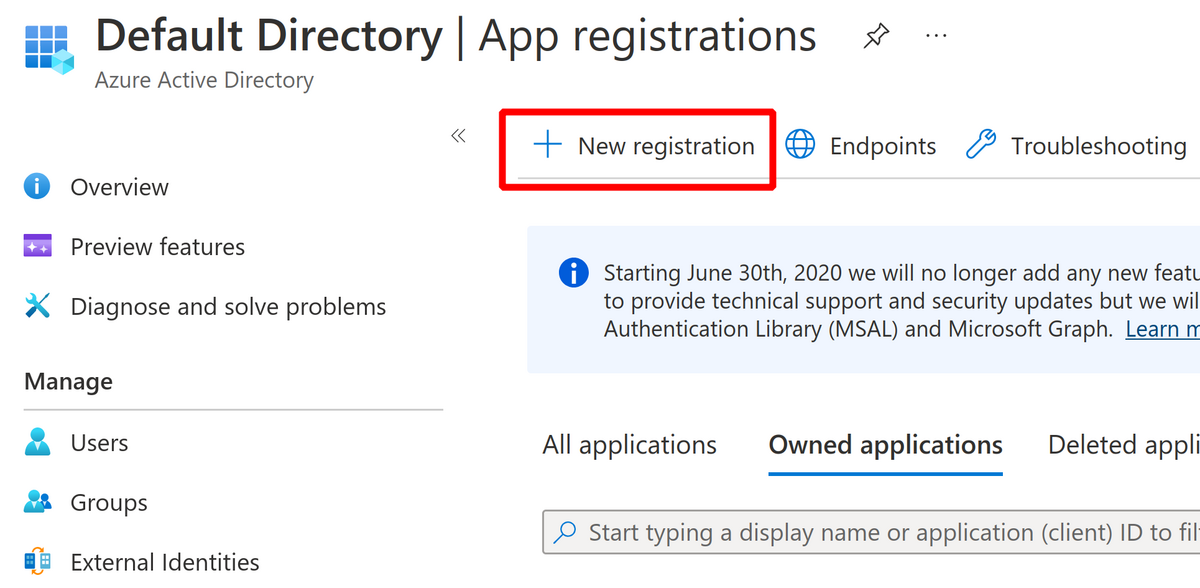Screen dimensions: 1200x588
Task: Pin App registrations to dashboard
Action: [x=875, y=35]
